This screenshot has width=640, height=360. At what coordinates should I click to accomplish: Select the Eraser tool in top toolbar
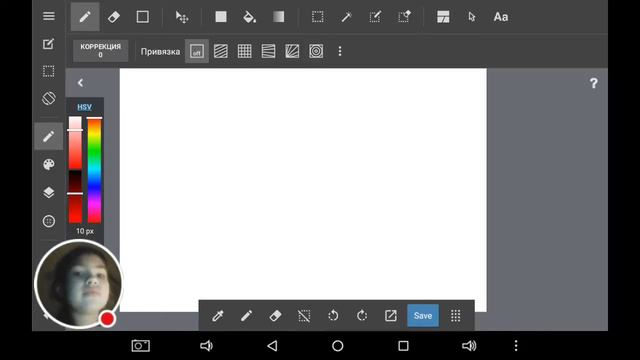click(113, 17)
